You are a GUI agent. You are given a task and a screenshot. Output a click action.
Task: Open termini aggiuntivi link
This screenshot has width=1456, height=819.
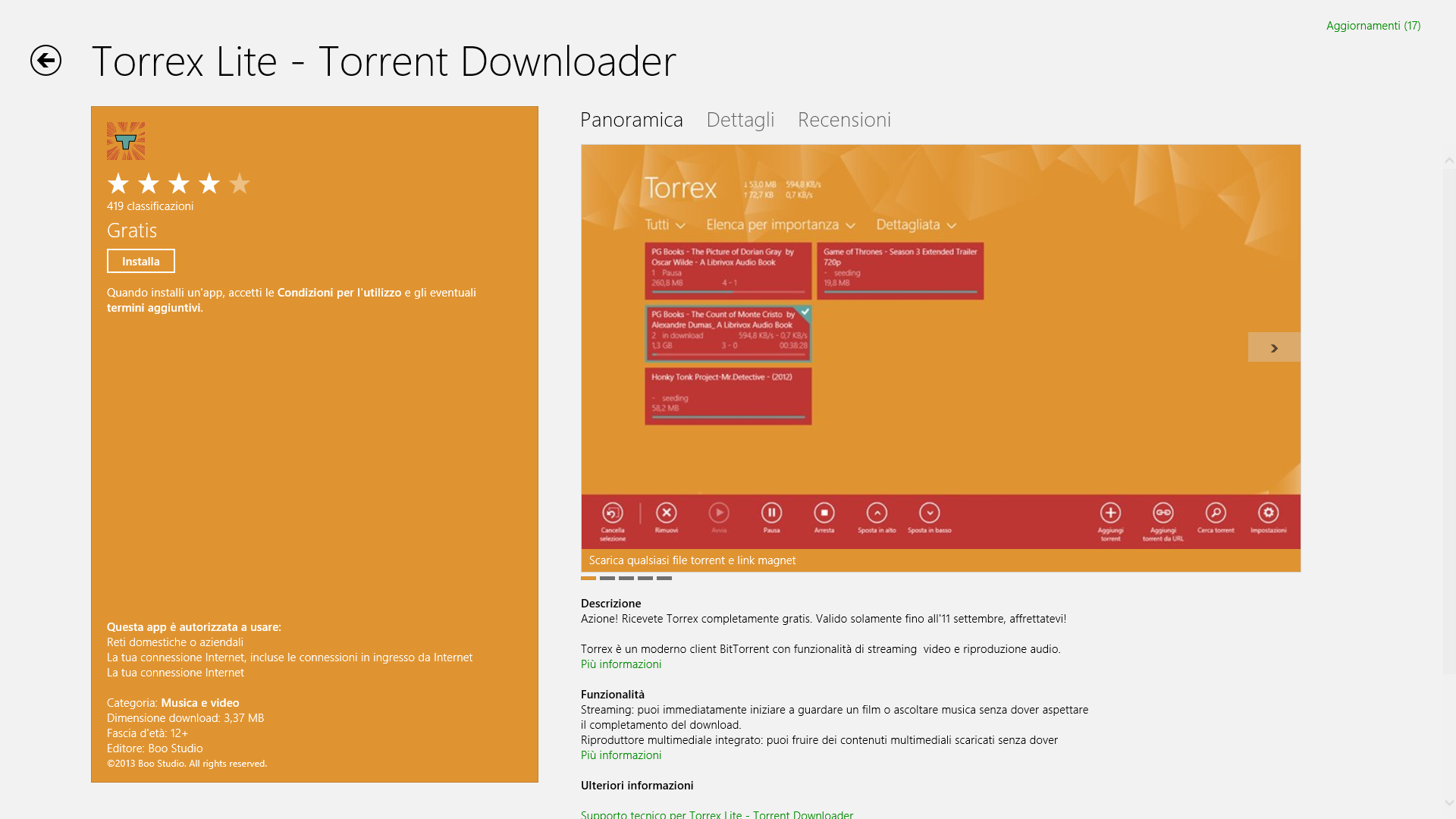point(155,308)
